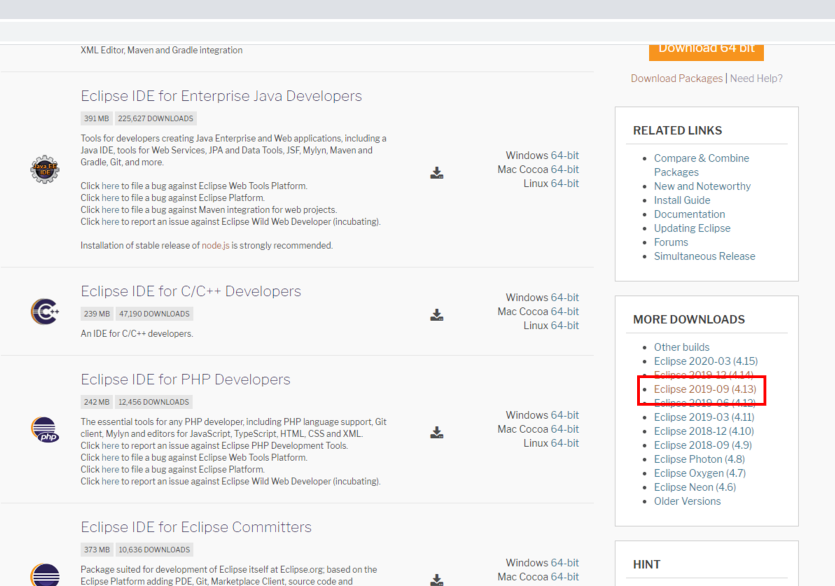
Task: Click the download icon for C/C++ Developers
Action: [437, 315]
